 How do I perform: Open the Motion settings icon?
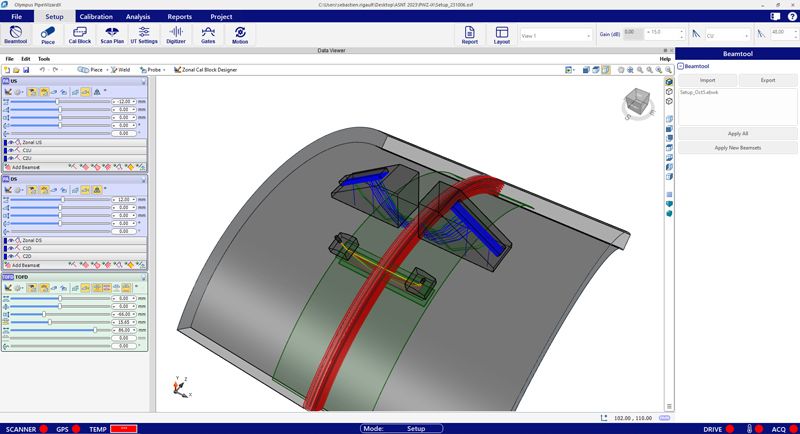[x=240, y=35]
